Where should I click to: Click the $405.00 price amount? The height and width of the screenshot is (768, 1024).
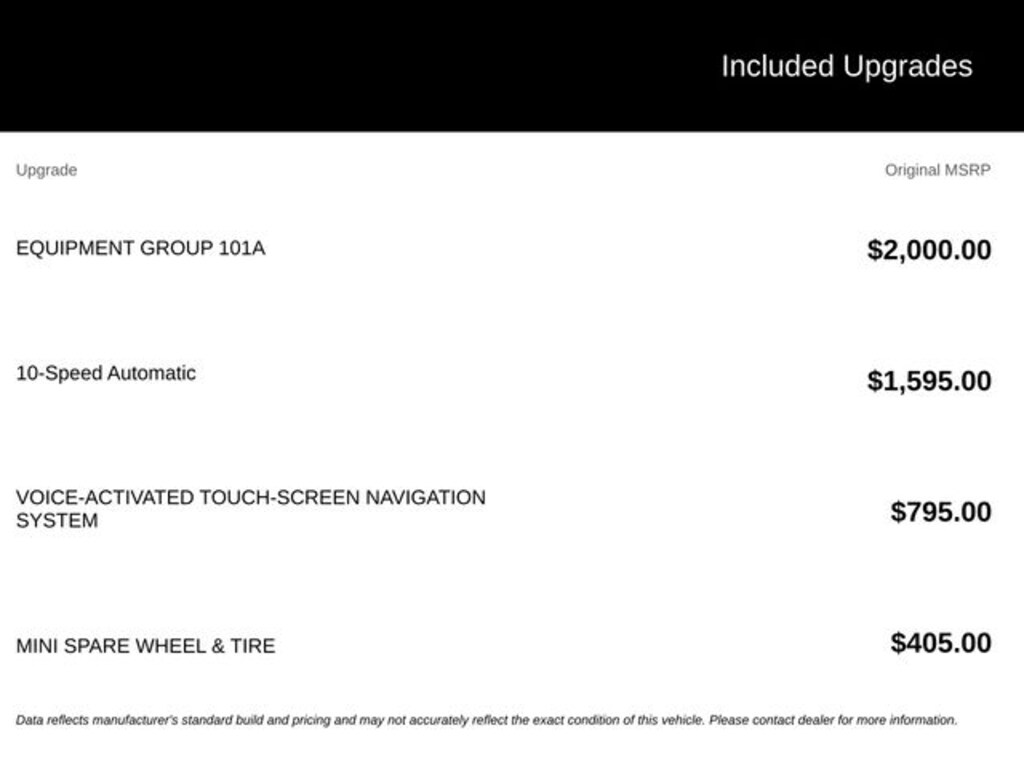[x=941, y=643]
